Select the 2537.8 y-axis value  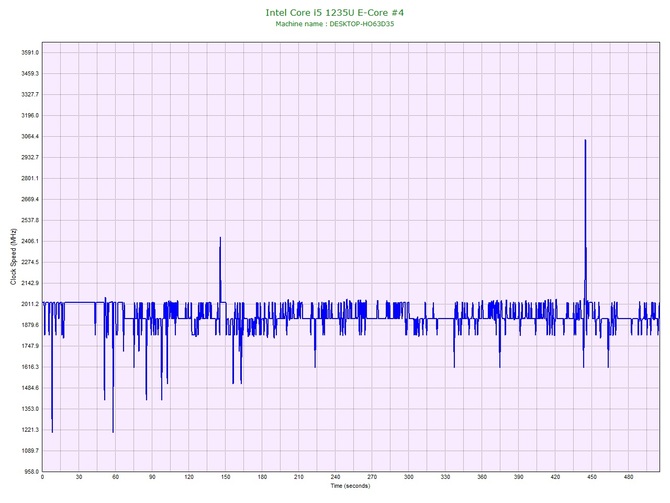click(x=30, y=220)
